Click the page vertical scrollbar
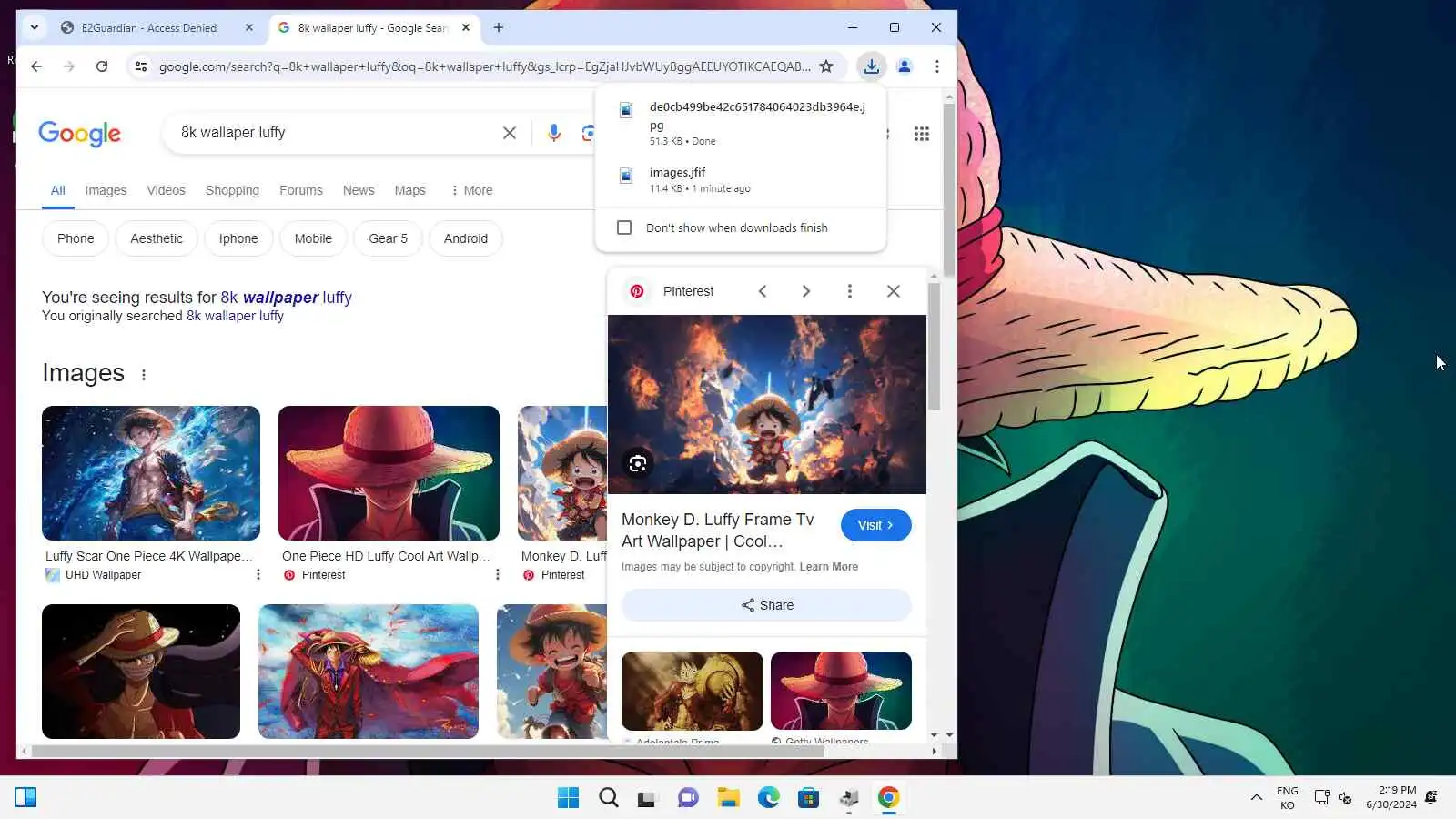Screen dimensions: 1456x819 pyautogui.click(x=949, y=191)
